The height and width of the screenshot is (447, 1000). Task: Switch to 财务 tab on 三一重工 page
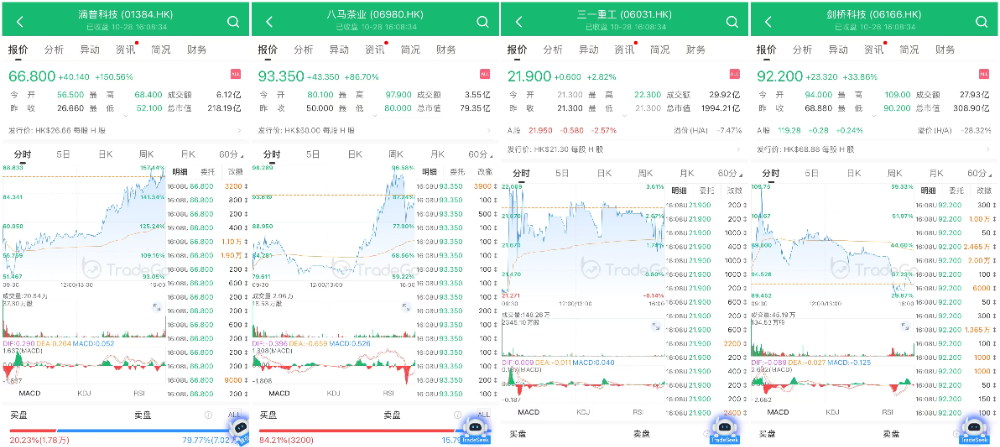pyautogui.click(x=696, y=50)
